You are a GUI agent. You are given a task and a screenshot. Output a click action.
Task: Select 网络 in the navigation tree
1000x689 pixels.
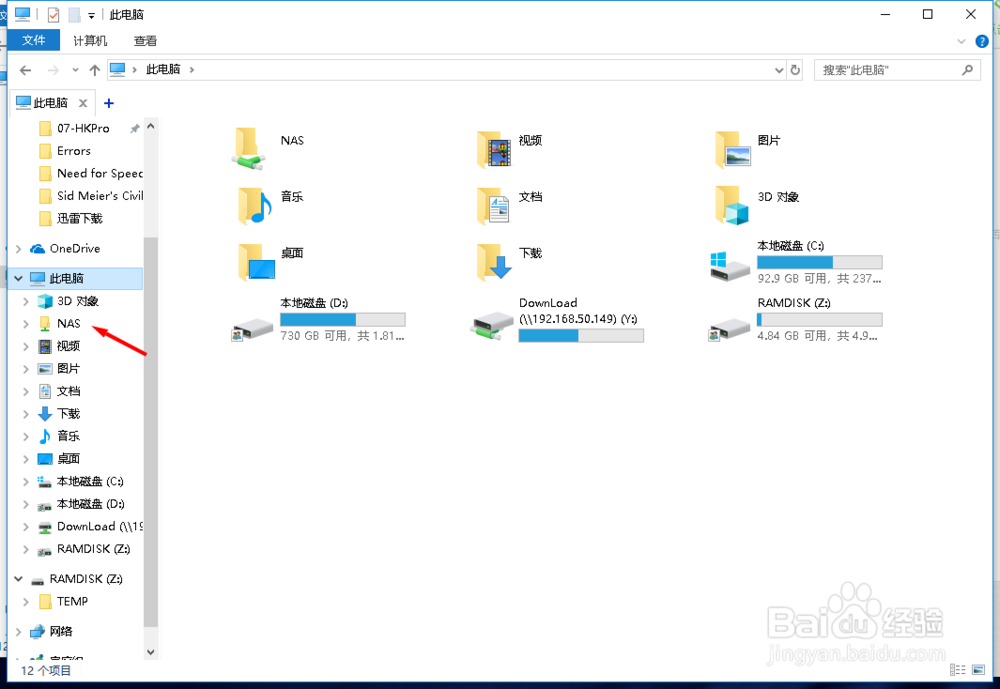point(61,632)
